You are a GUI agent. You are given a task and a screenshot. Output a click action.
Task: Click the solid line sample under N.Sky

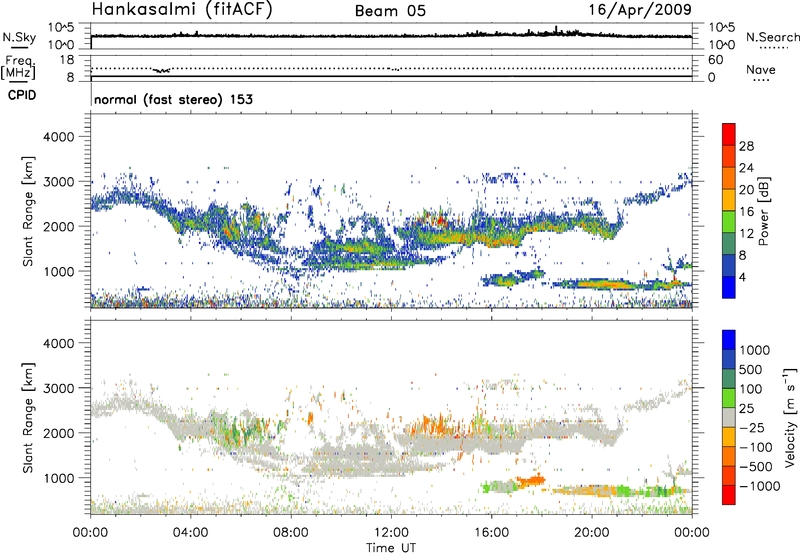[19, 47]
